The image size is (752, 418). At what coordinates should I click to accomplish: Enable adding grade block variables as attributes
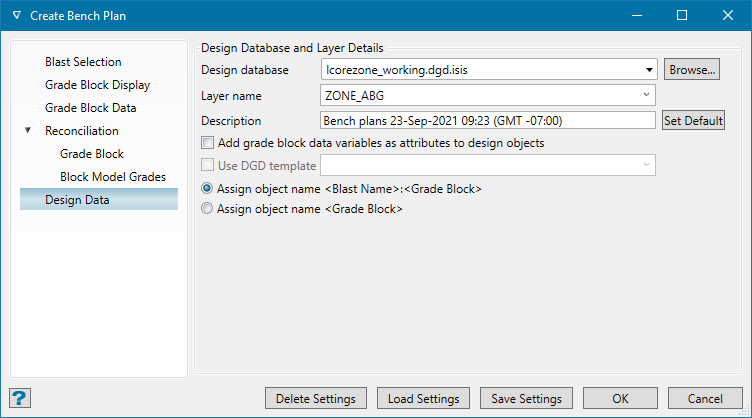point(208,143)
